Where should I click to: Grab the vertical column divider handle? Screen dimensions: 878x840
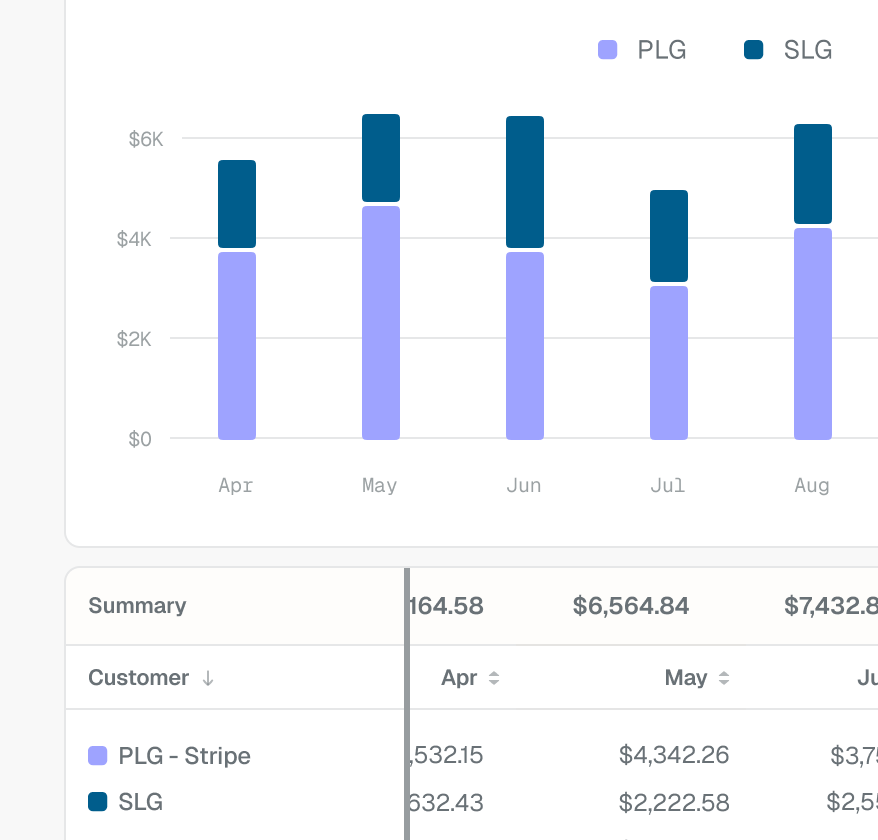click(407, 704)
